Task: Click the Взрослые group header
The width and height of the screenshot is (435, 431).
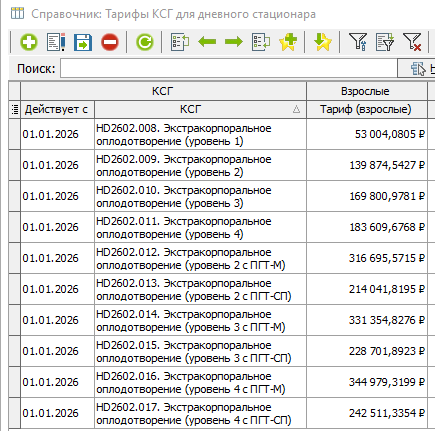Action: pos(366,91)
